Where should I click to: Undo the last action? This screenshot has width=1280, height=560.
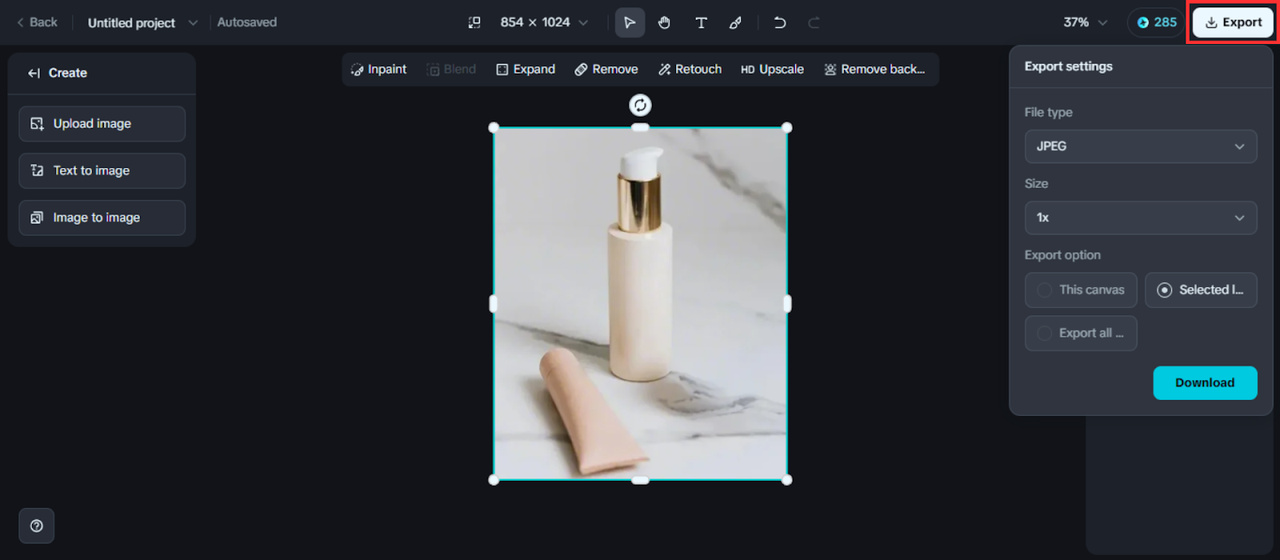coord(780,22)
